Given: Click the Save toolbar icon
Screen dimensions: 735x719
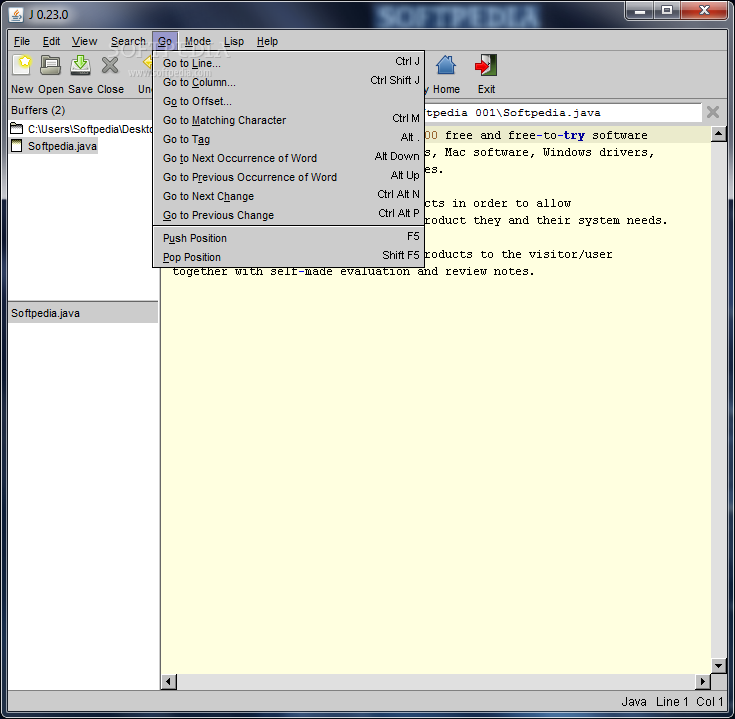Looking at the screenshot, I should point(81,65).
